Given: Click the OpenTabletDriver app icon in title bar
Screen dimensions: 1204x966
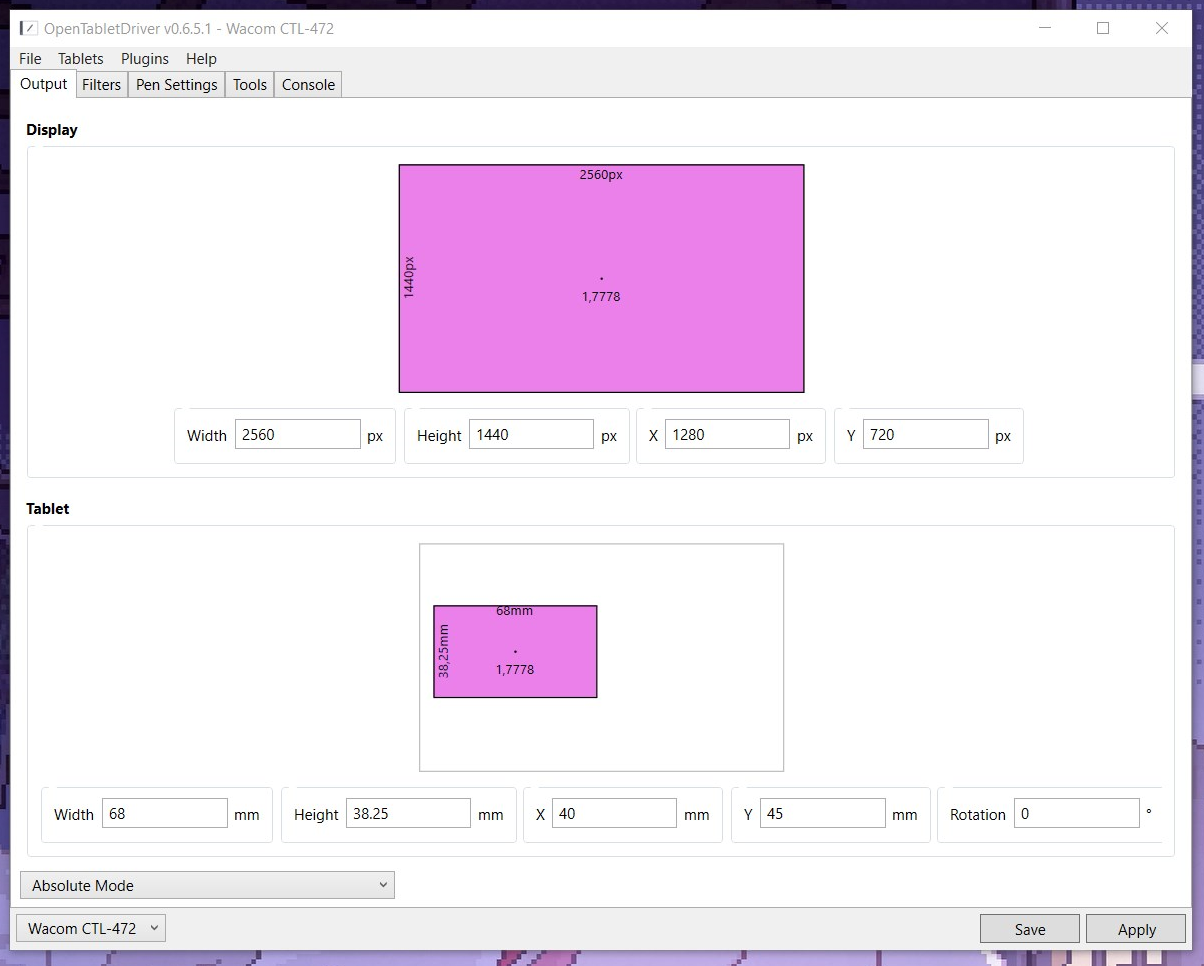Looking at the screenshot, I should pos(29,28).
